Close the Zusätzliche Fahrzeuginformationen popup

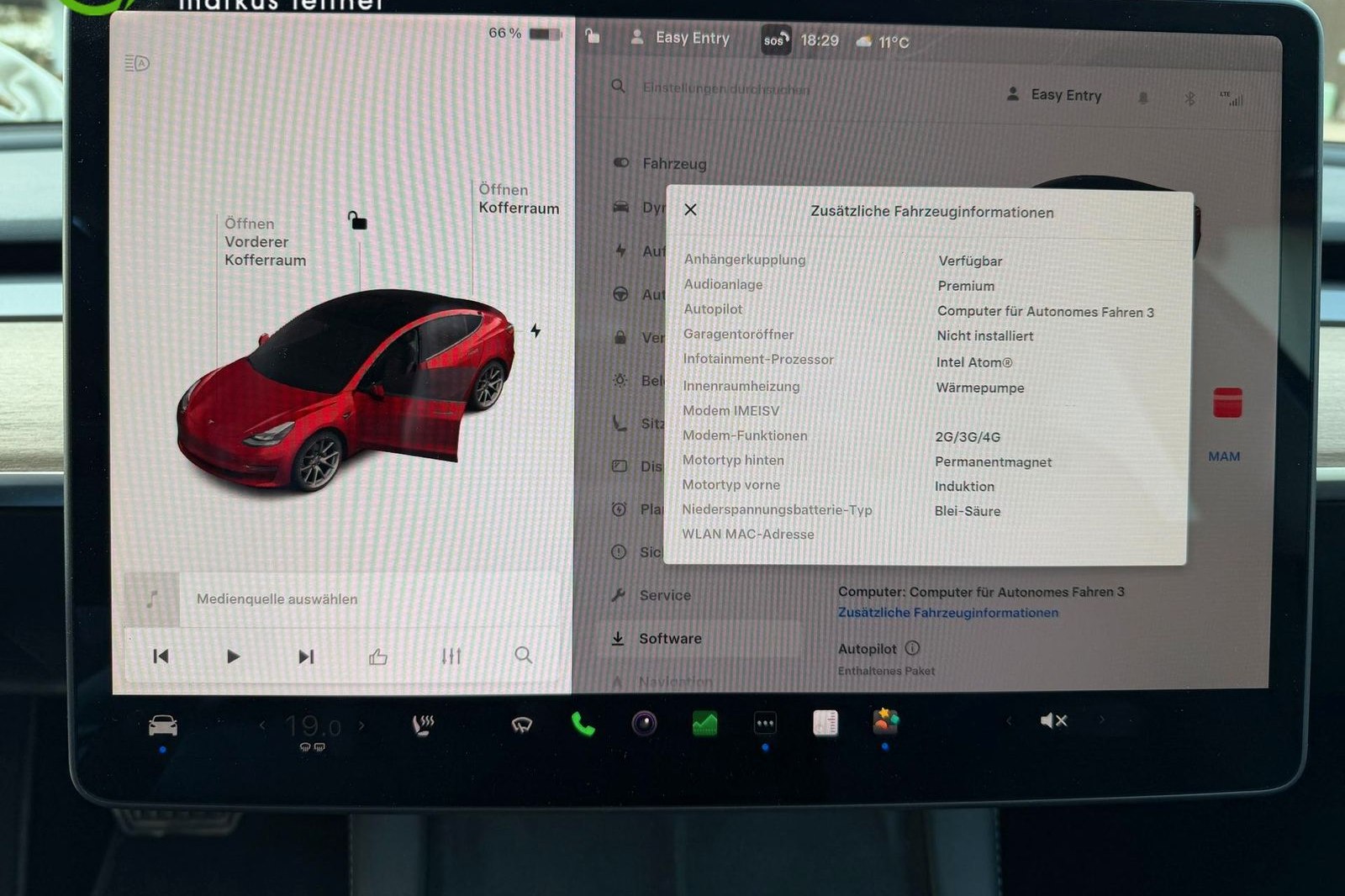pos(690,209)
